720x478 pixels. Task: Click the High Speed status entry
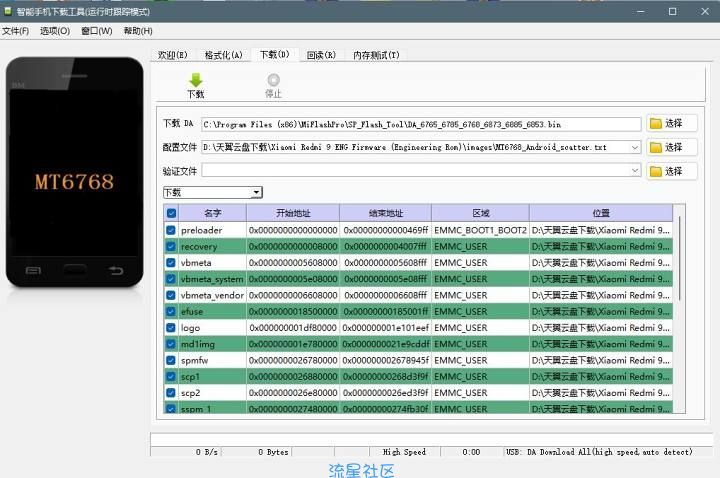(x=405, y=452)
